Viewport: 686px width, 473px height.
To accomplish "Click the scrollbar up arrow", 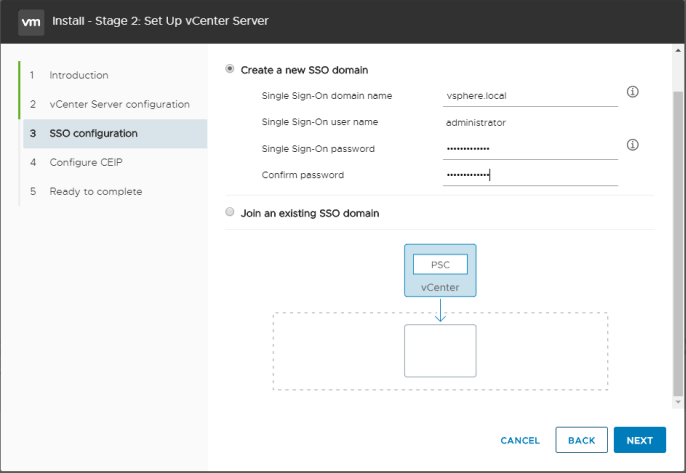I will click(x=678, y=50).
